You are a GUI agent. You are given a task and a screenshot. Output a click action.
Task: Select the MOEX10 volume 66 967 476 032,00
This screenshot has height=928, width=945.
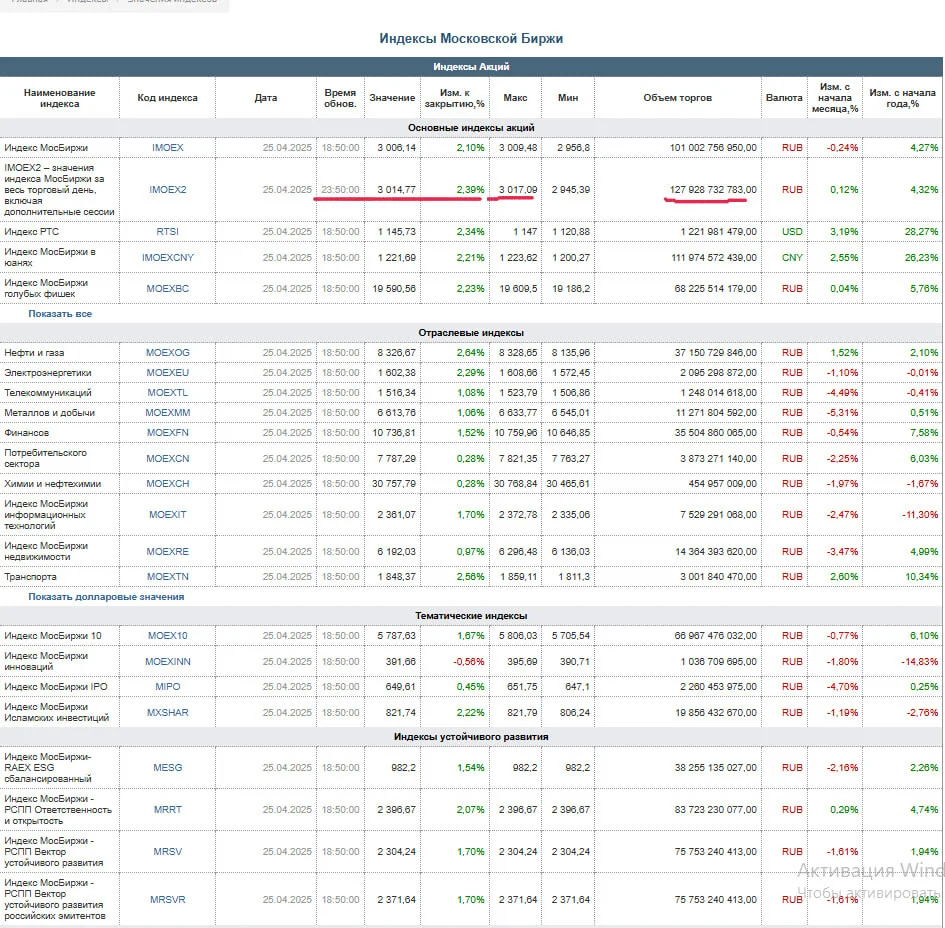pos(715,636)
